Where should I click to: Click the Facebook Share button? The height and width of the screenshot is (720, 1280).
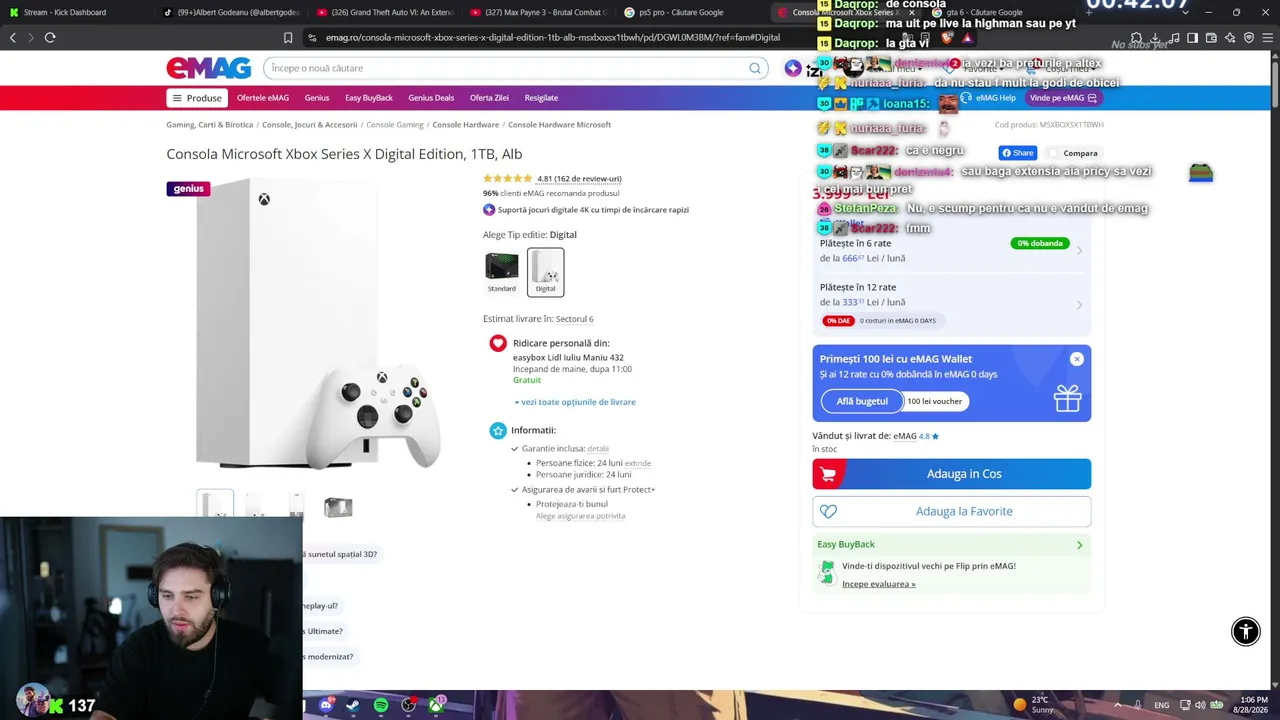(1018, 153)
